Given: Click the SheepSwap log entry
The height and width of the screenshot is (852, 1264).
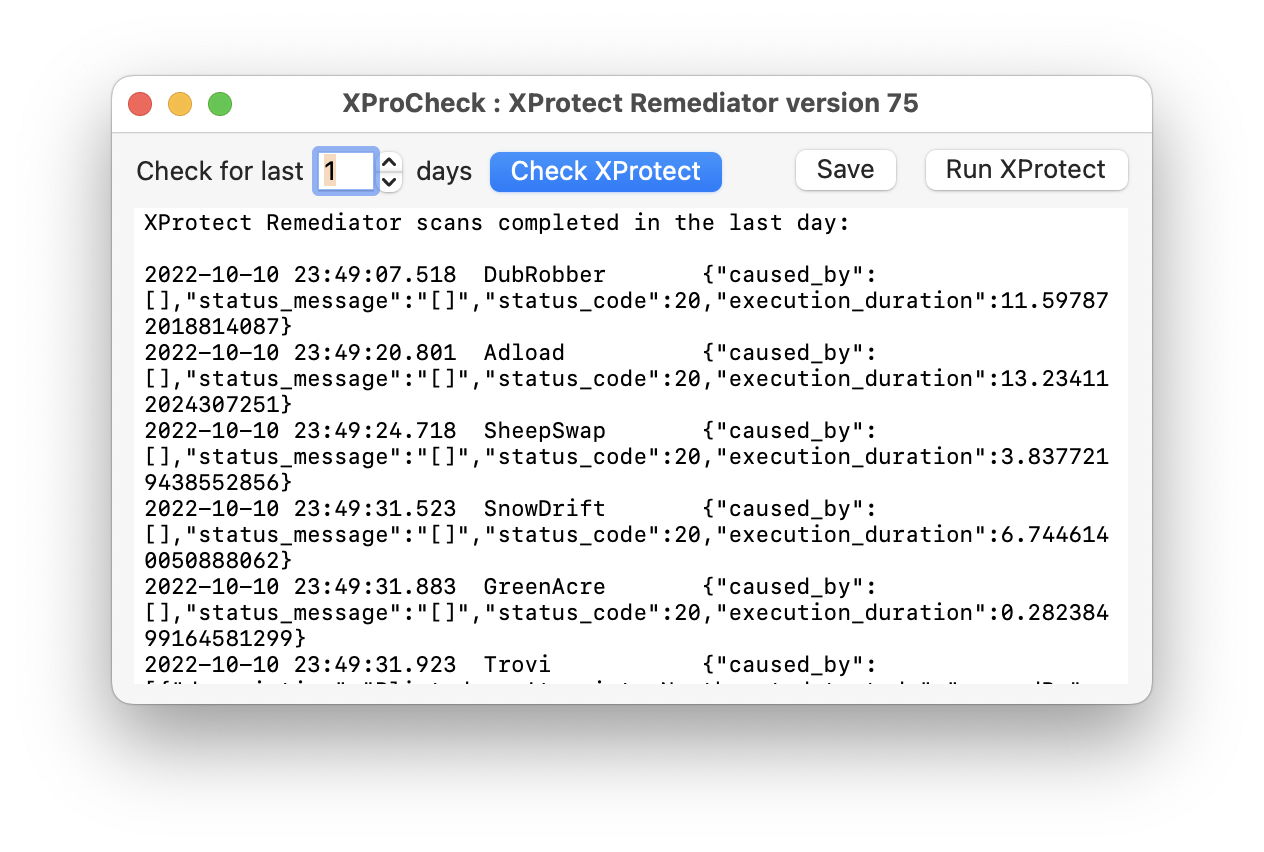Looking at the screenshot, I should (x=545, y=430).
